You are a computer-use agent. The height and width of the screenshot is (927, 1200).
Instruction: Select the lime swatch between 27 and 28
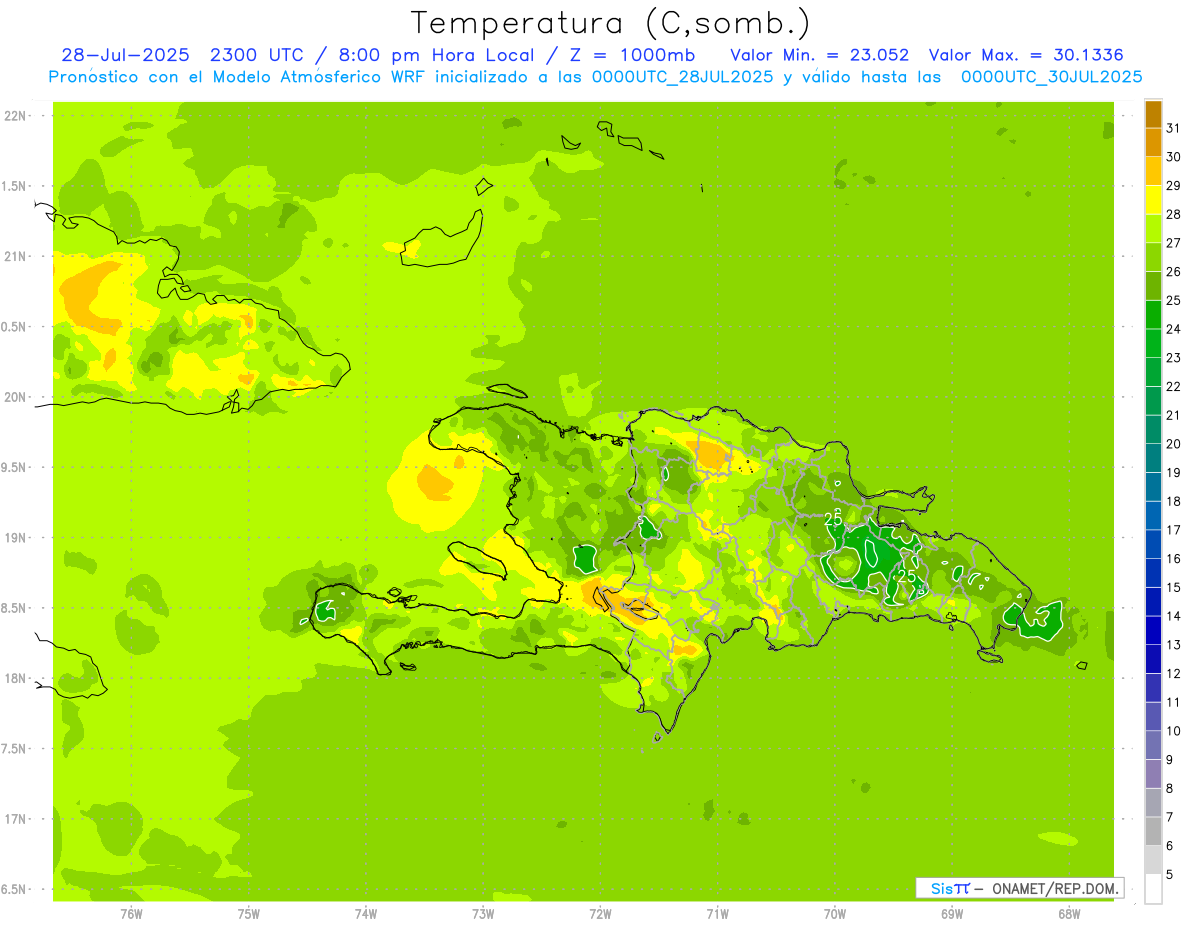pos(1153,228)
